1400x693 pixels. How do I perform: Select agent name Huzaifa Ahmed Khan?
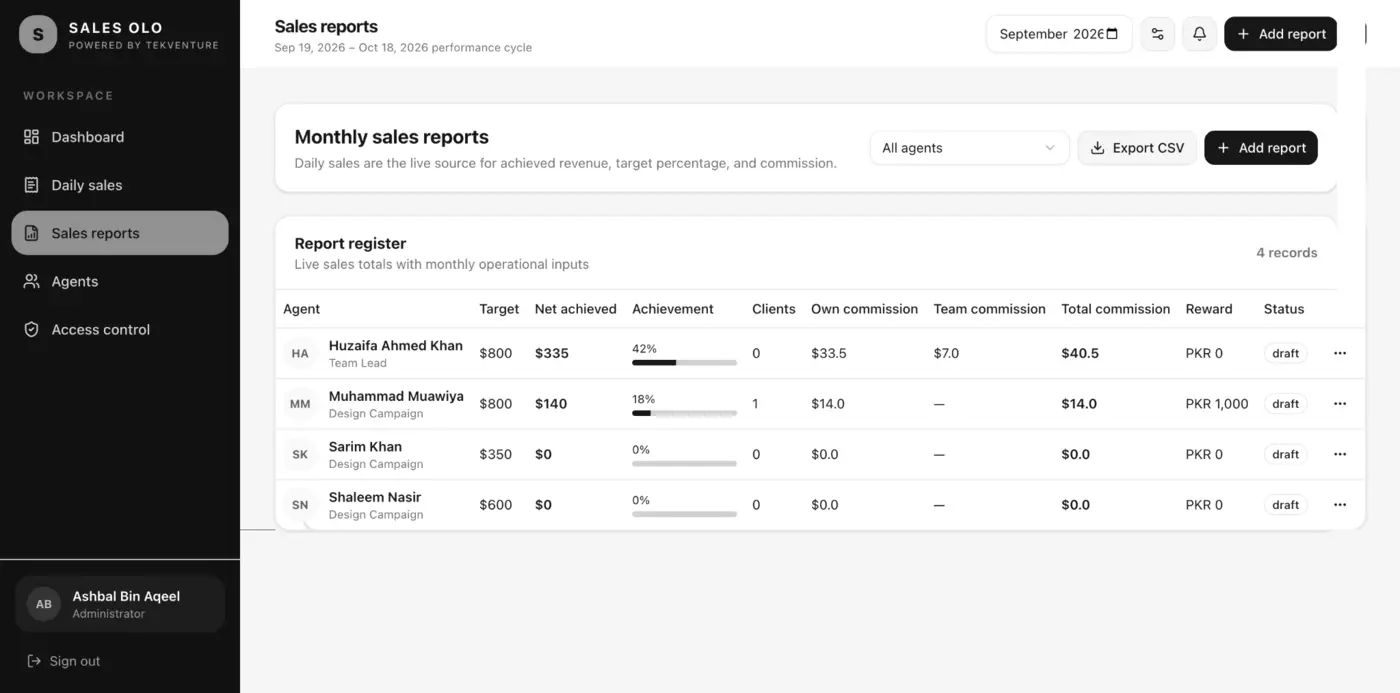click(x=396, y=346)
